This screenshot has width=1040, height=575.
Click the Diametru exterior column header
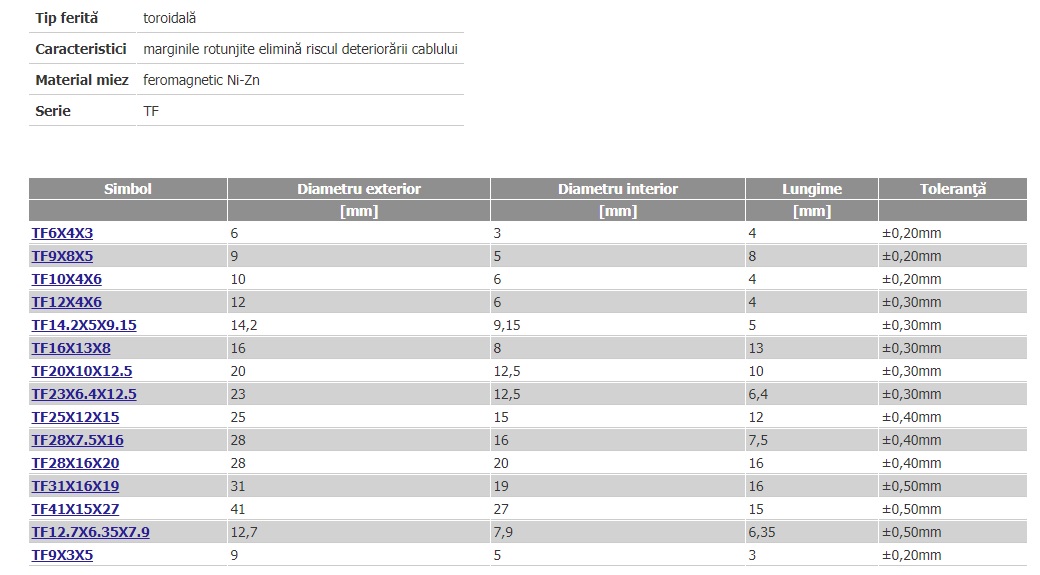pos(359,189)
